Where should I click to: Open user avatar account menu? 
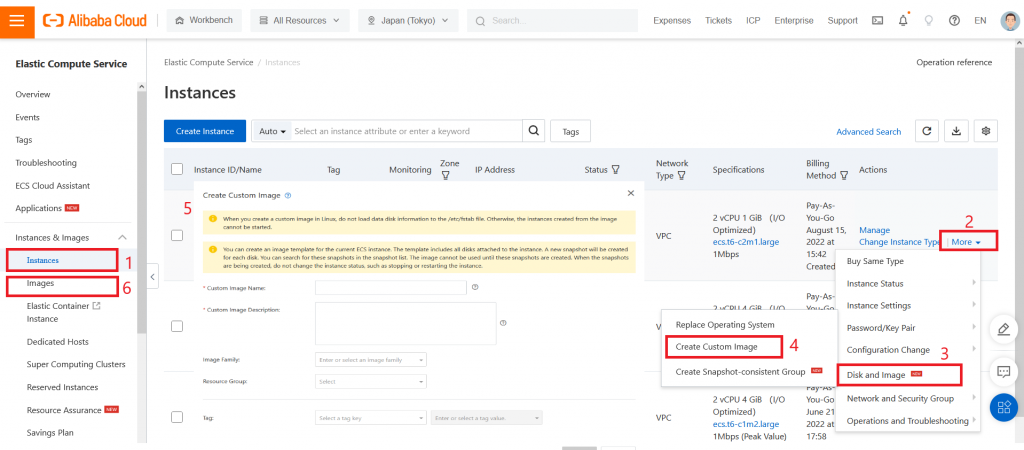pos(1010,20)
